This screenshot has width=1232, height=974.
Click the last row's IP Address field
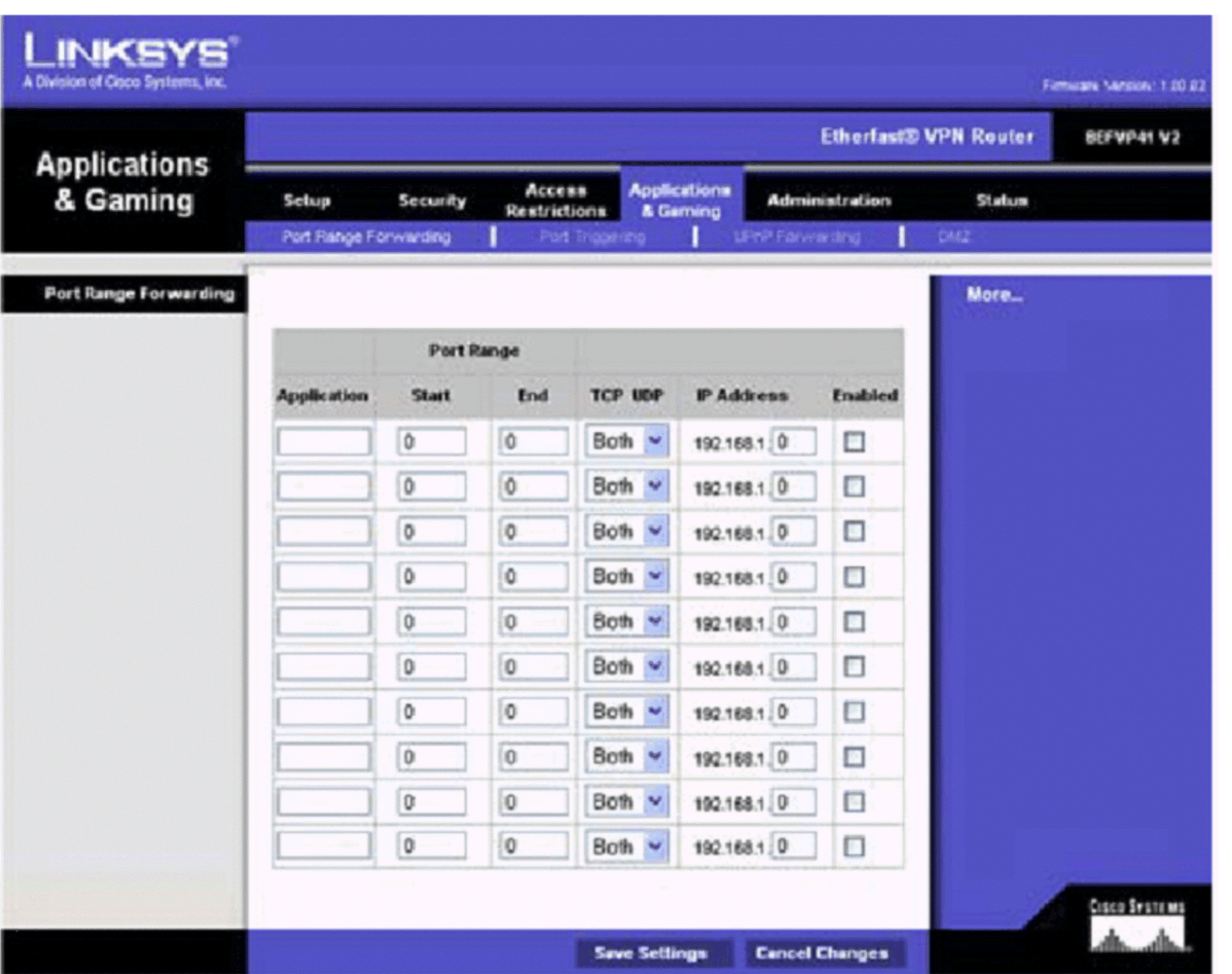click(x=794, y=847)
